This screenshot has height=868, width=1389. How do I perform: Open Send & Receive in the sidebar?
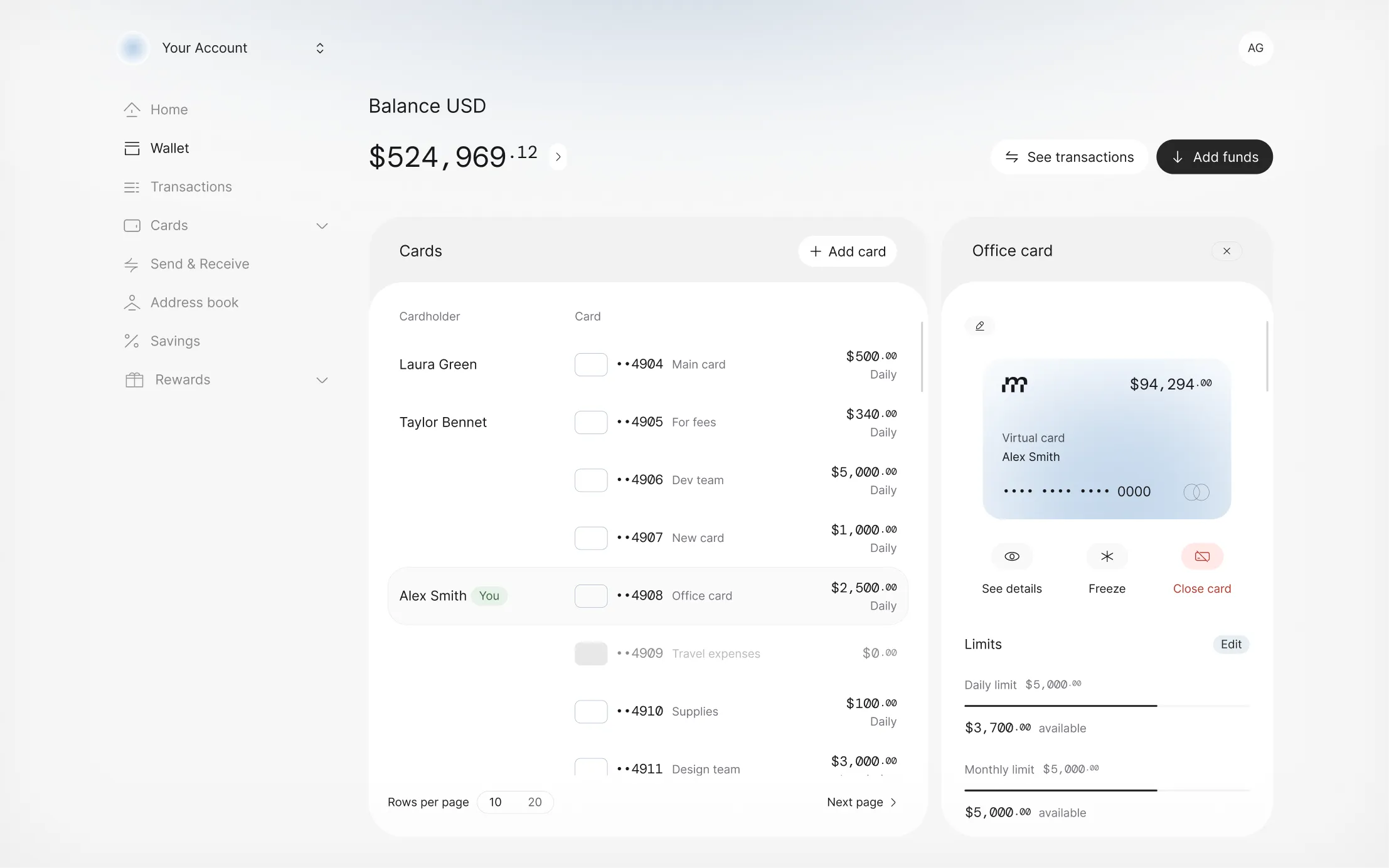[x=200, y=264]
